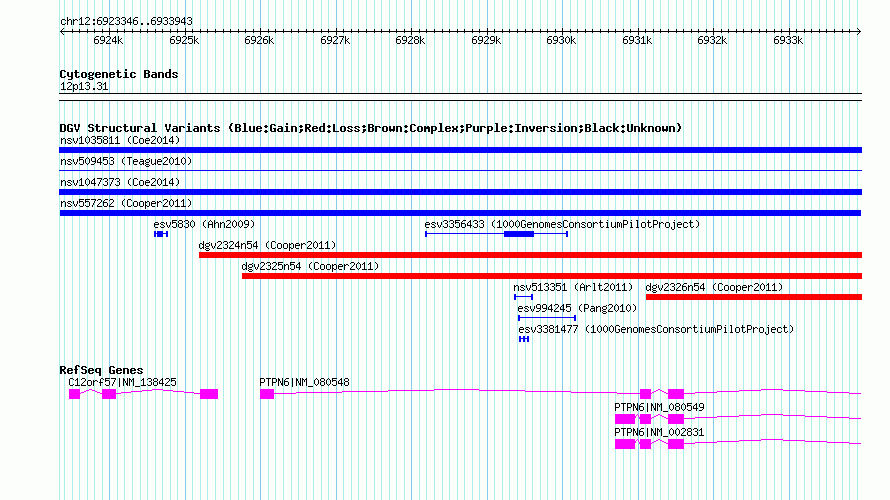Click the Cytogenetic Bands track title
Viewport: 890px width, 500px height.
pyautogui.click(x=119, y=74)
